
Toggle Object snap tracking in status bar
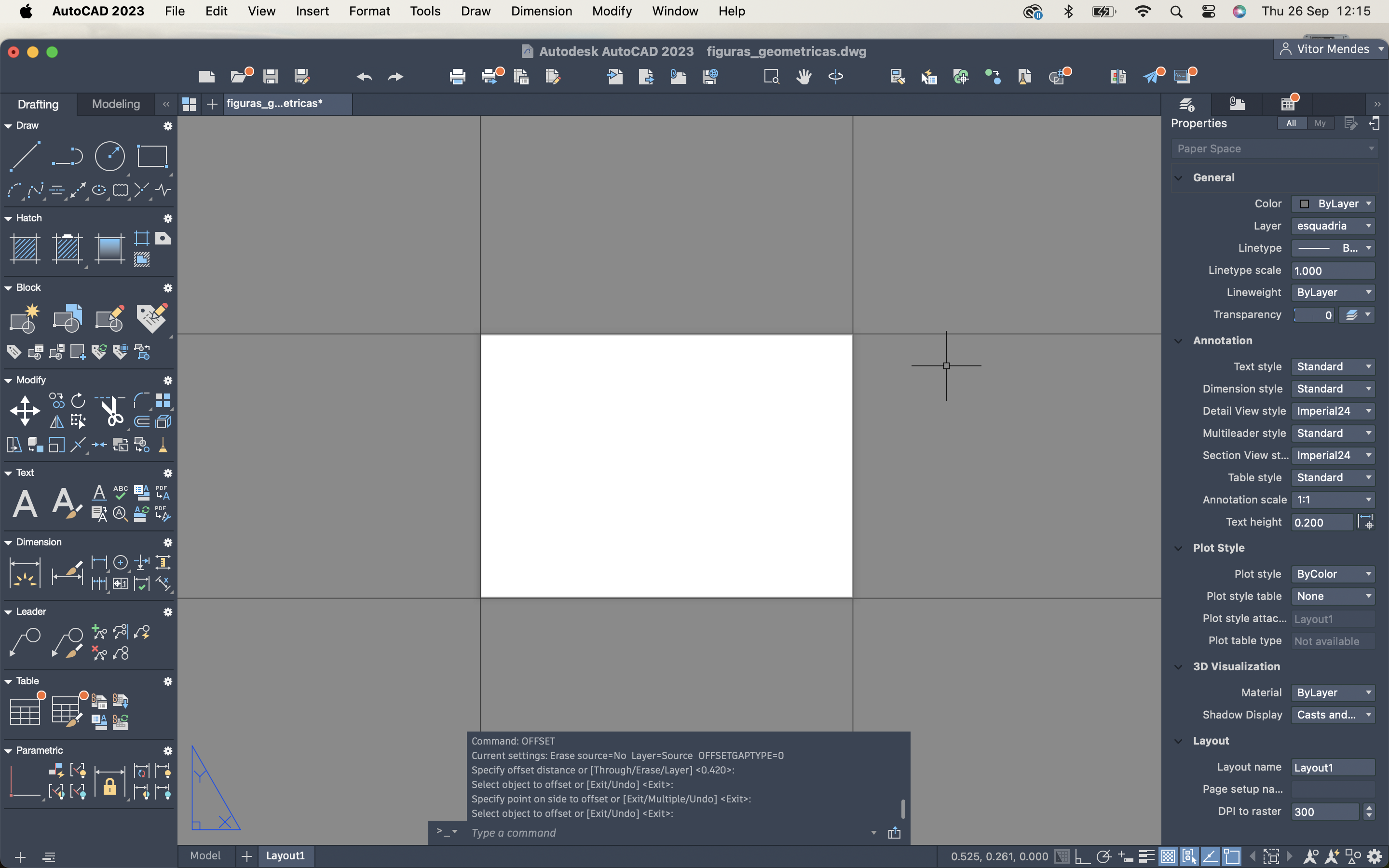1210,856
